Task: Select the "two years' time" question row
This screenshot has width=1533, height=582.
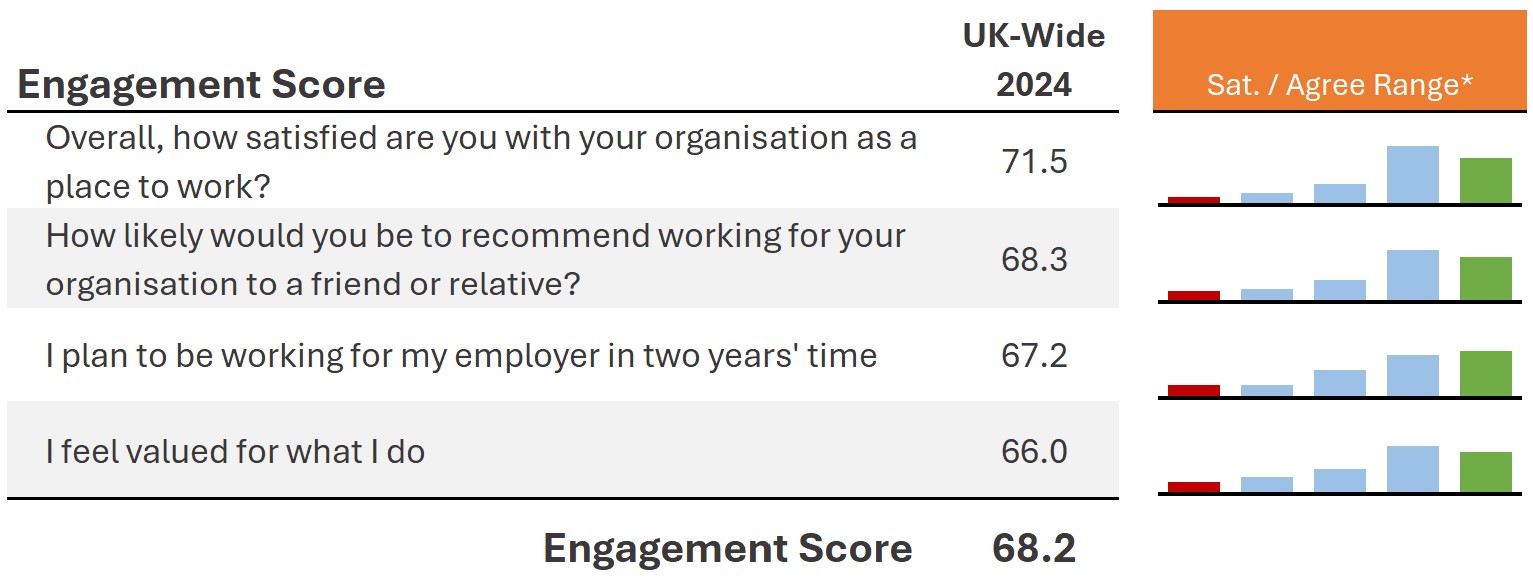Action: [461, 355]
